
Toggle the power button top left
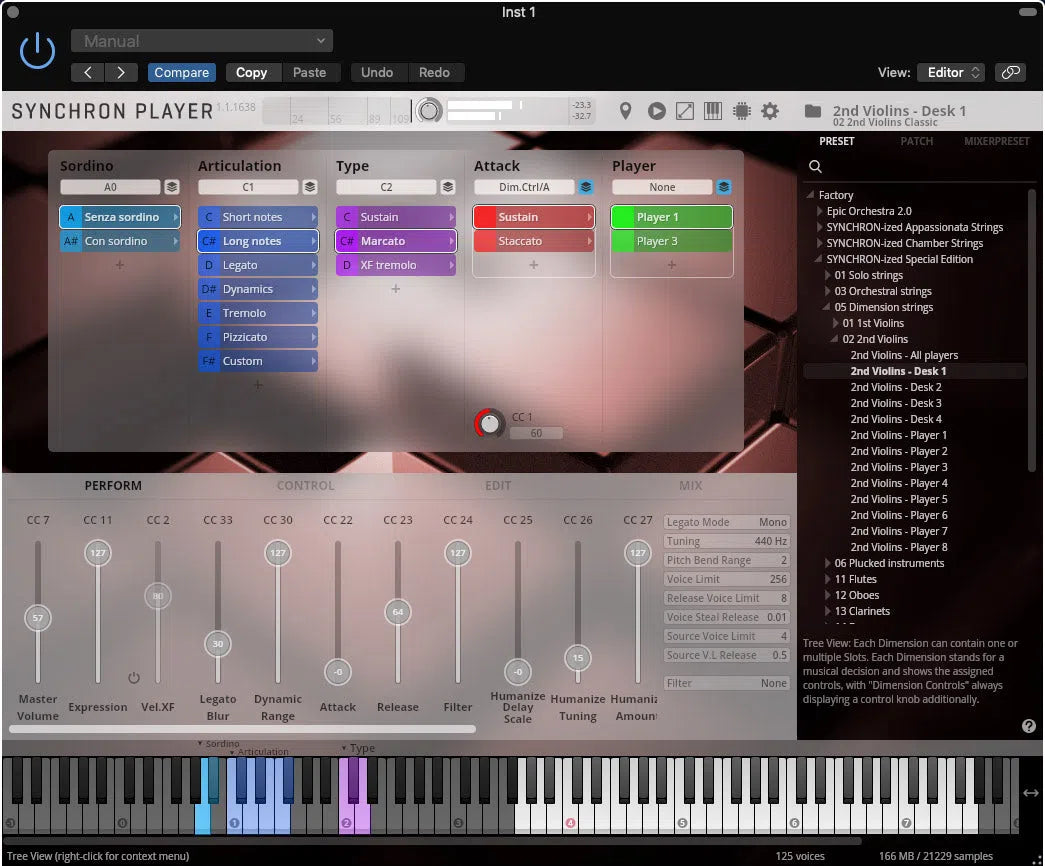(37, 49)
